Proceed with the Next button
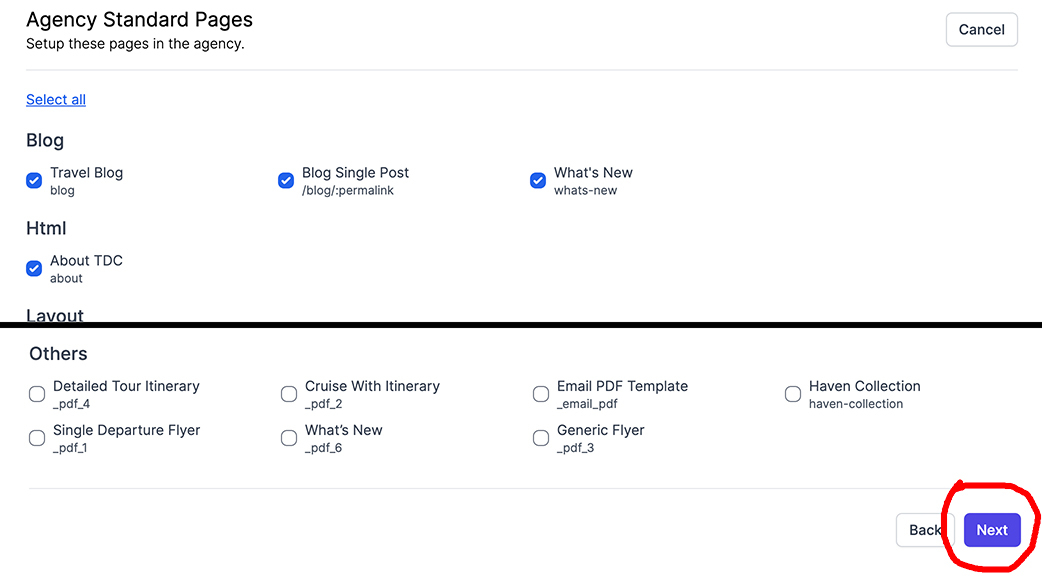 coord(992,530)
